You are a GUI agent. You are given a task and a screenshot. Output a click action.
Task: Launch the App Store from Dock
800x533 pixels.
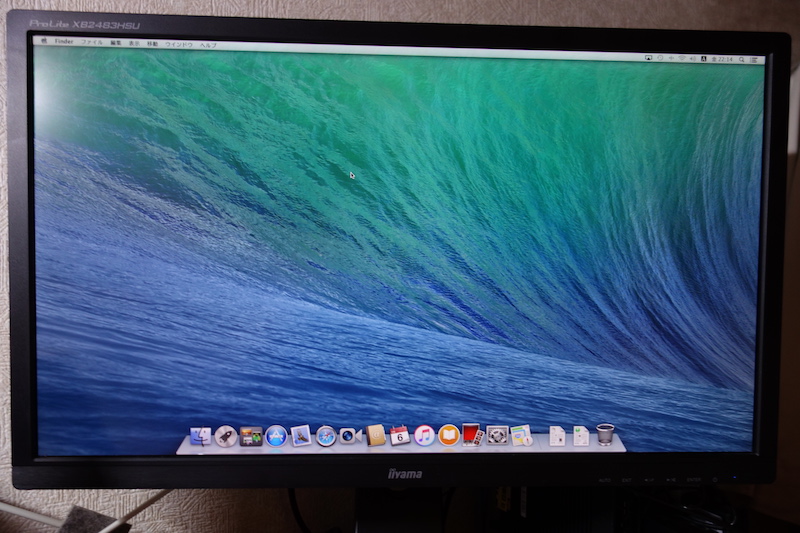coord(276,437)
